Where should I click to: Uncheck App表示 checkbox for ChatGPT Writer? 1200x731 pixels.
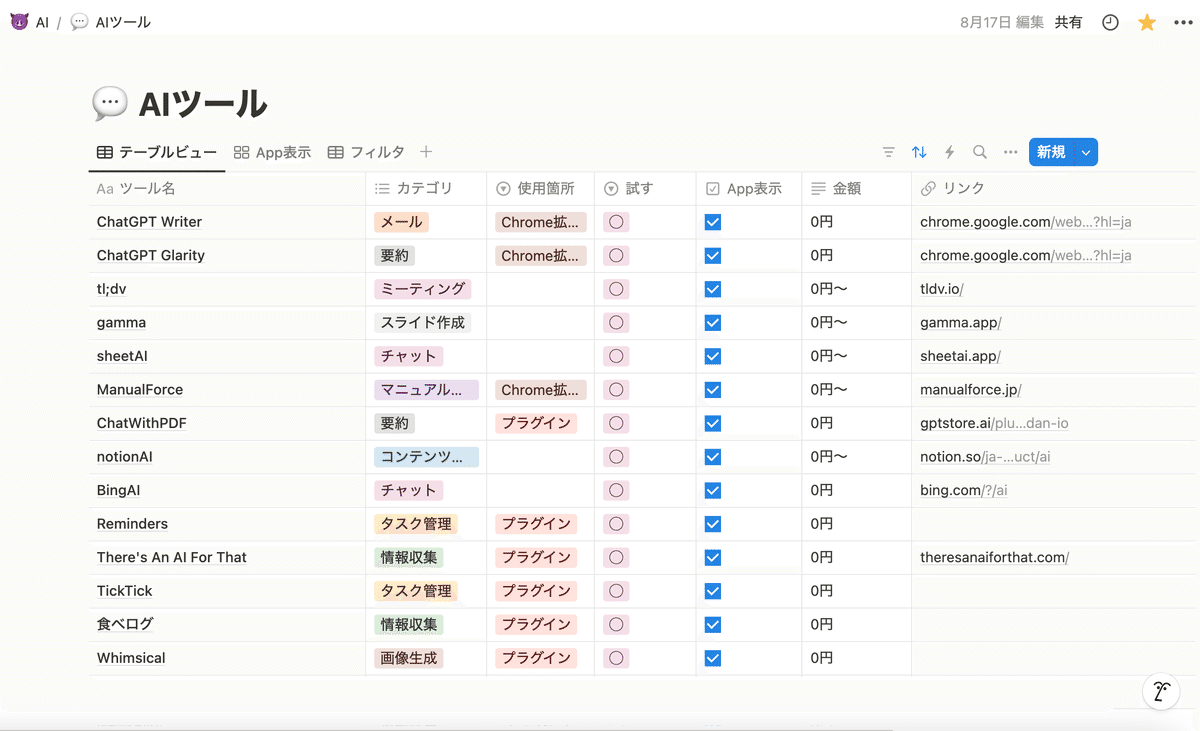point(713,222)
